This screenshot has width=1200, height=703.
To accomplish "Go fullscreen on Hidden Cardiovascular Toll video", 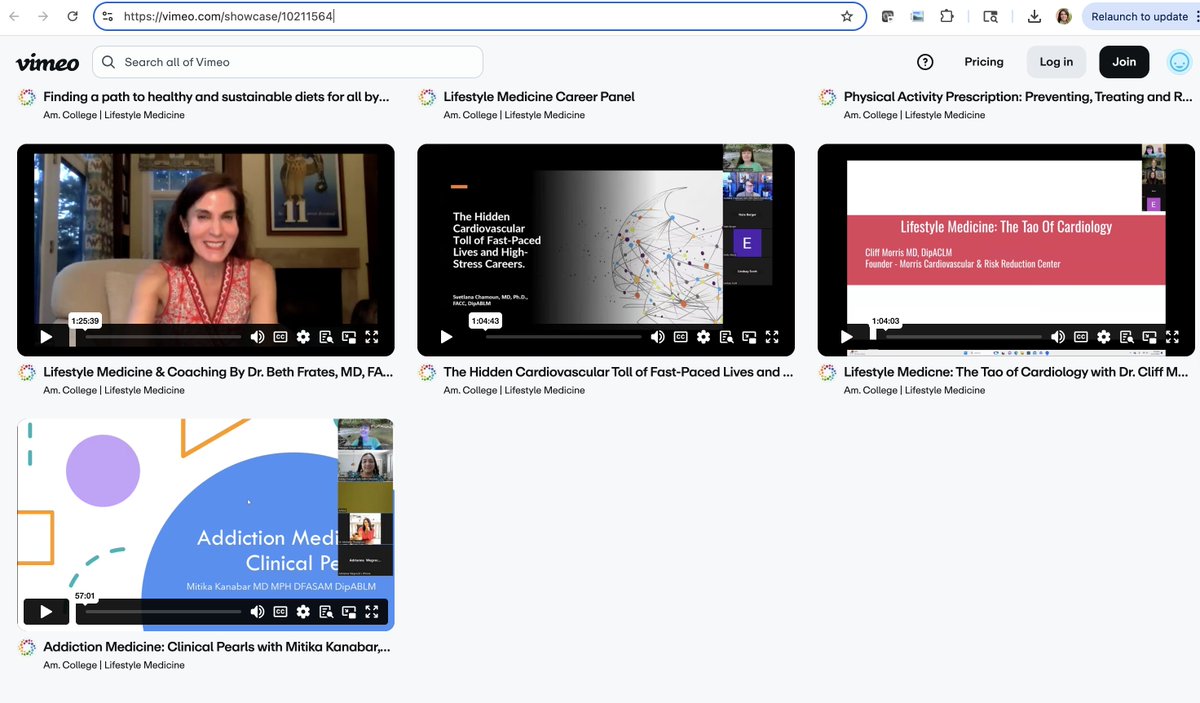I will click(772, 337).
